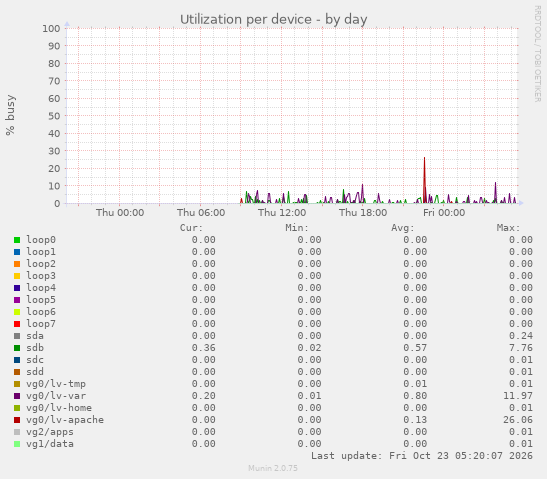Click vg0/lv-var max value 11.97

click(x=518, y=396)
